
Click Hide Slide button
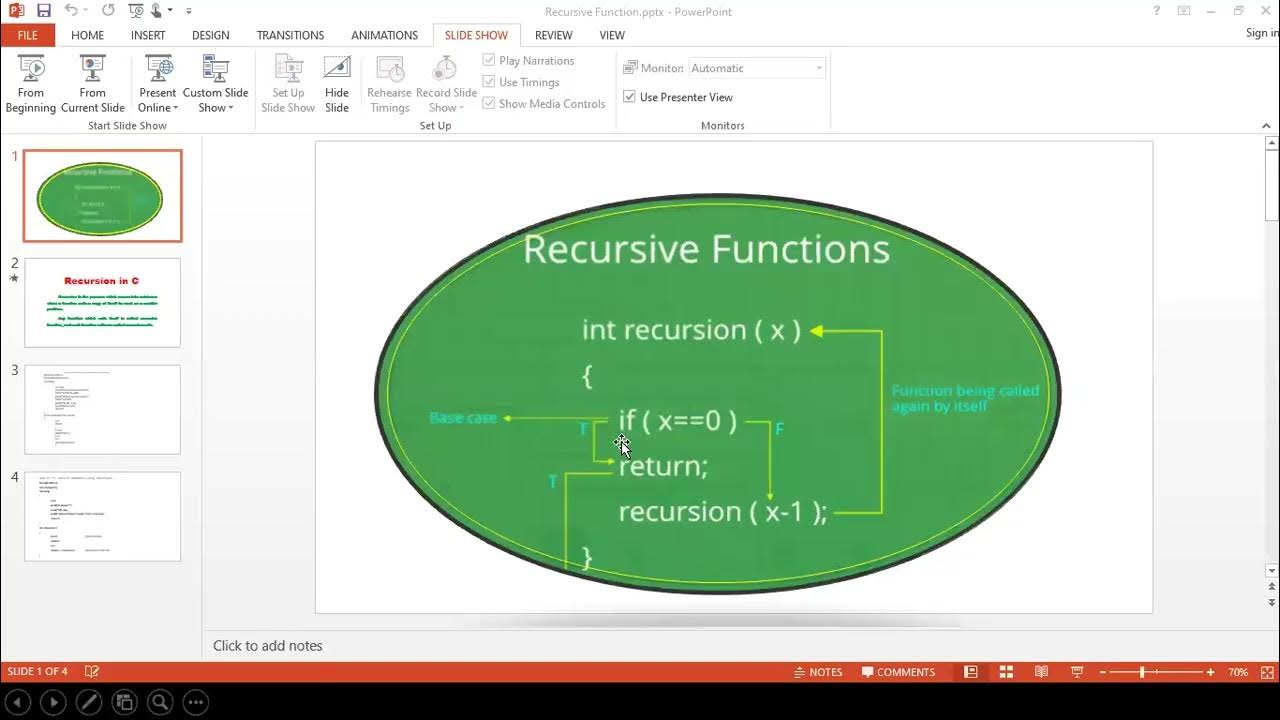[x=337, y=84]
